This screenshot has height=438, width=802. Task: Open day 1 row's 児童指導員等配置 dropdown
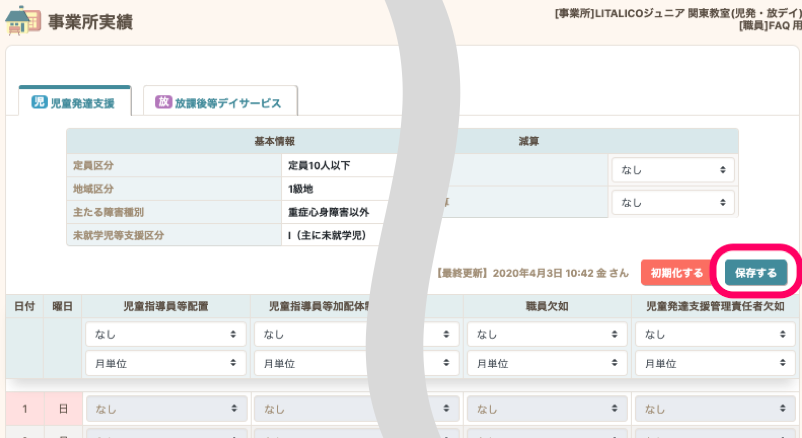(165, 408)
